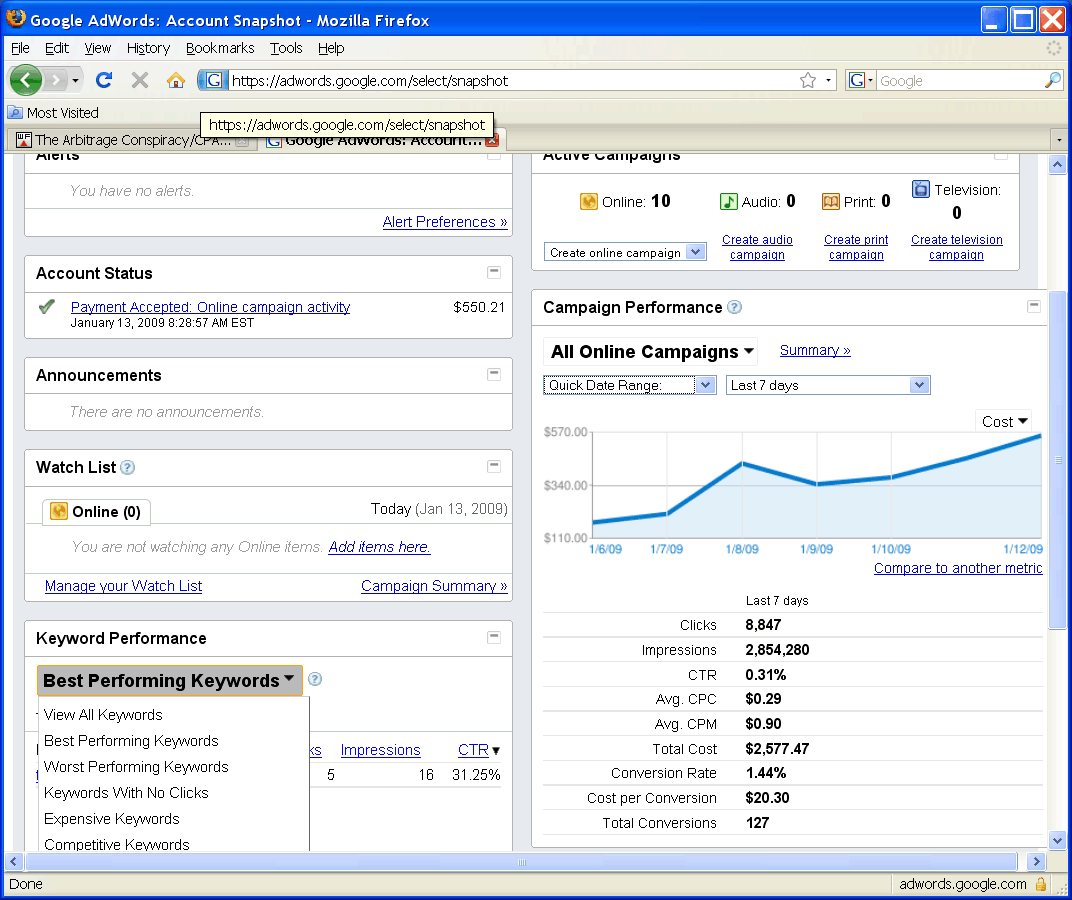Screen dimensions: 1072x900
Task: Click Create audio campaign link
Action: pyautogui.click(x=758, y=247)
